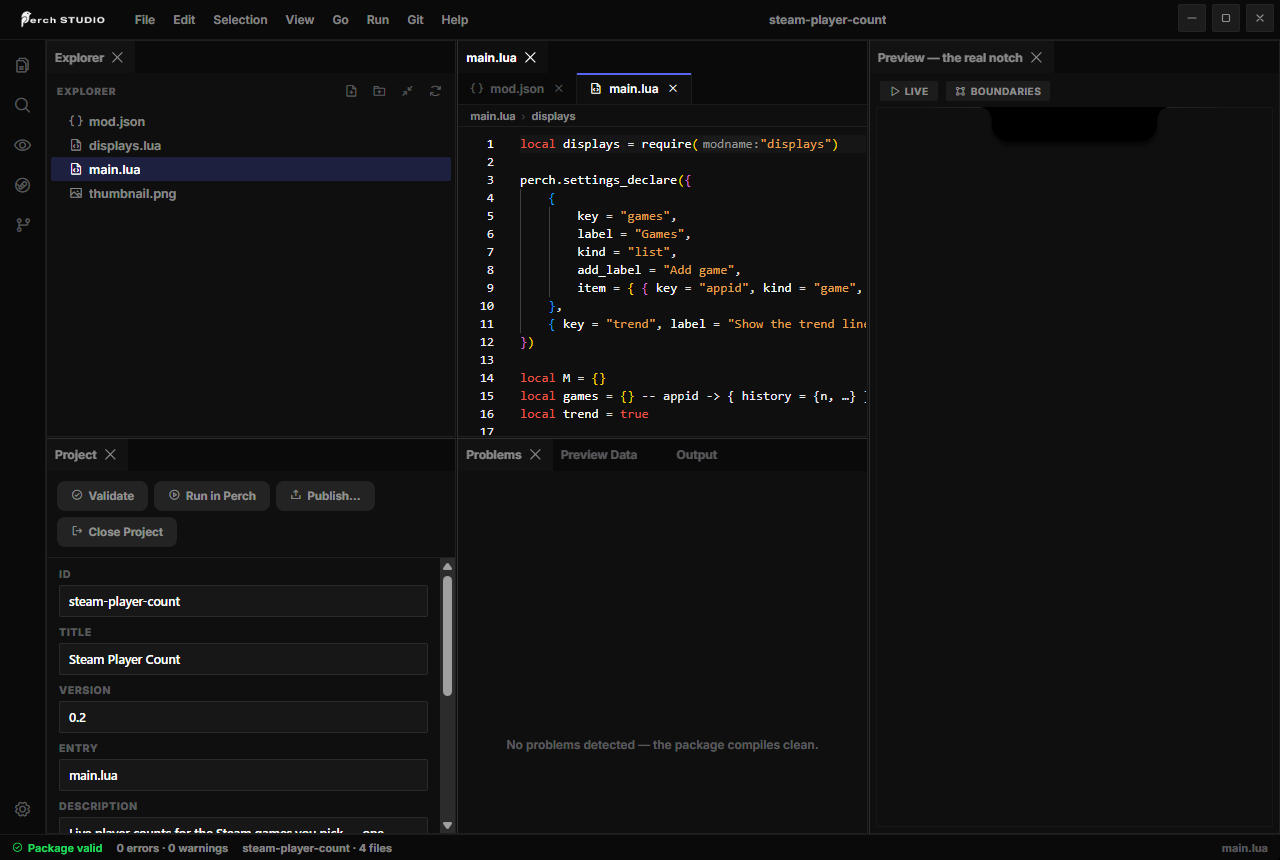Click displays in the breadcrumb
1280x860 pixels.
pyautogui.click(x=553, y=116)
